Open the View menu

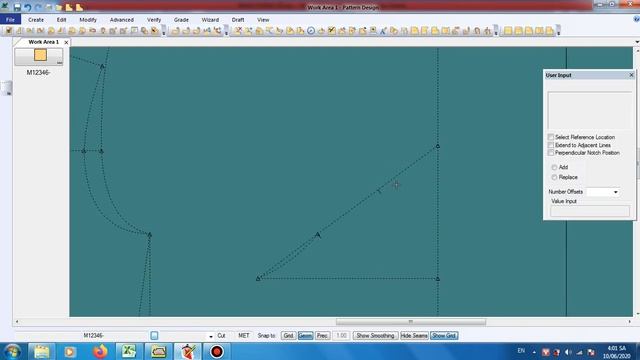(263, 19)
